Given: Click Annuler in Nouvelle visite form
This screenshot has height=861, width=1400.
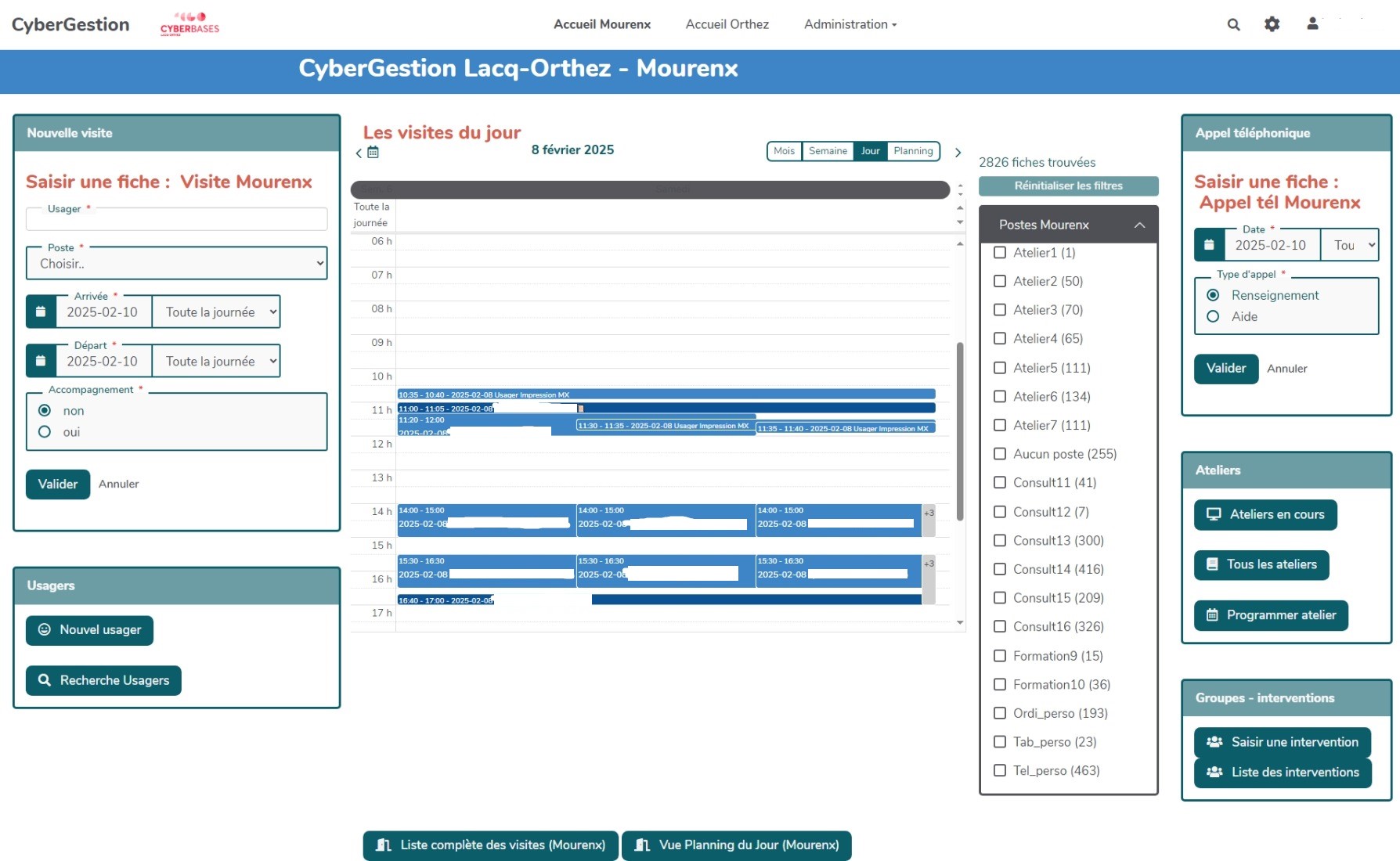Looking at the screenshot, I should point(119,484).
